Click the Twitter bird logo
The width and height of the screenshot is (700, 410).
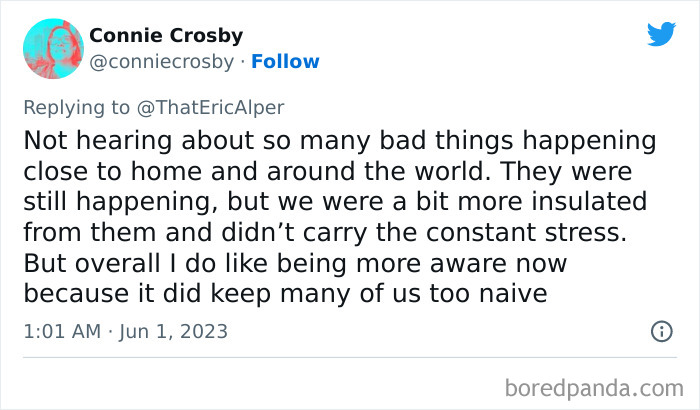tap(661, 34)
